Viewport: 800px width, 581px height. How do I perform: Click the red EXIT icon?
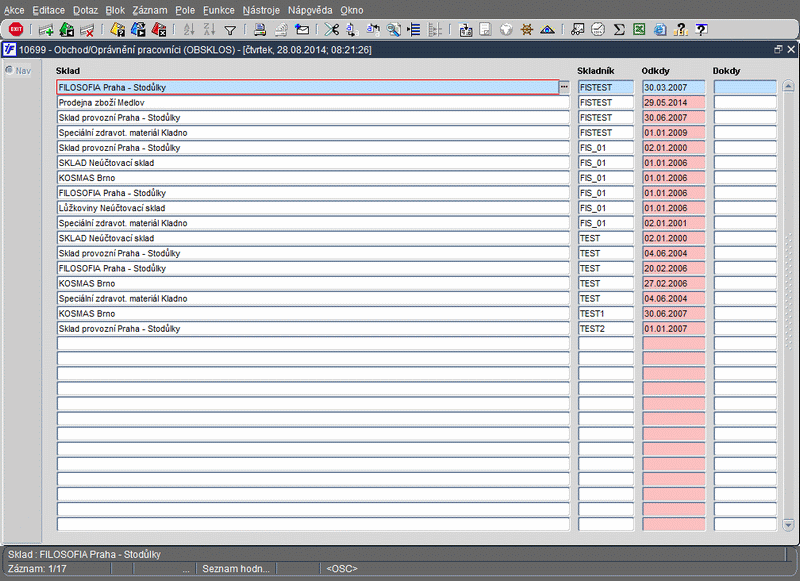[x=16, y=30]
